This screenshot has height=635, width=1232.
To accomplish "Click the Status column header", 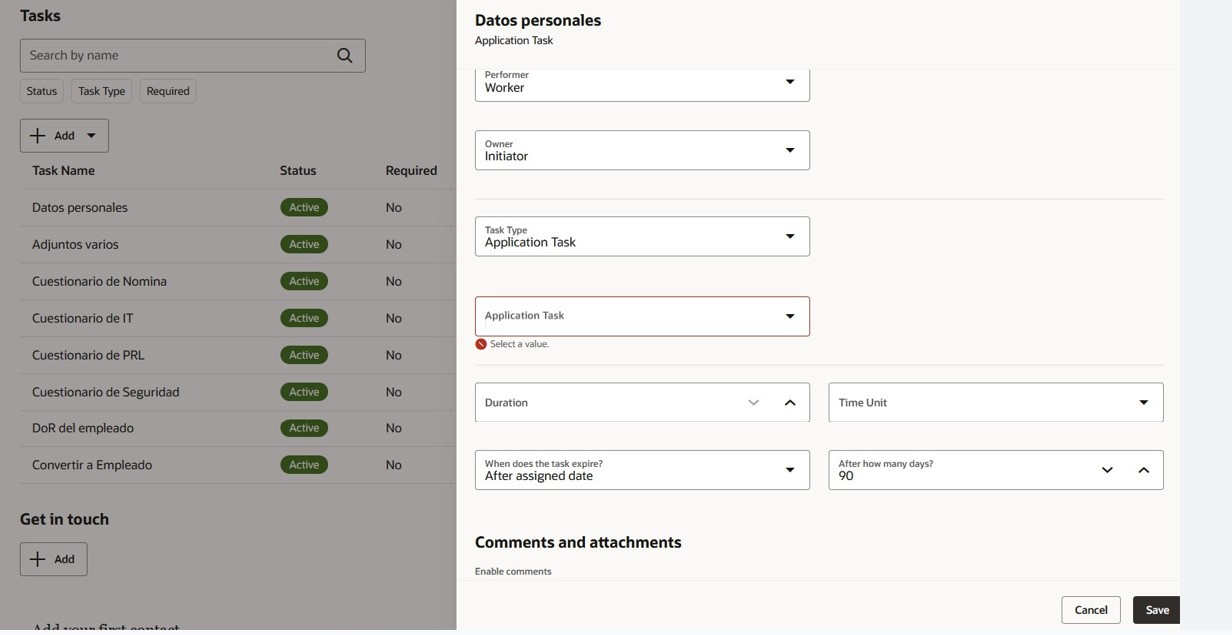I will (298, 170).
